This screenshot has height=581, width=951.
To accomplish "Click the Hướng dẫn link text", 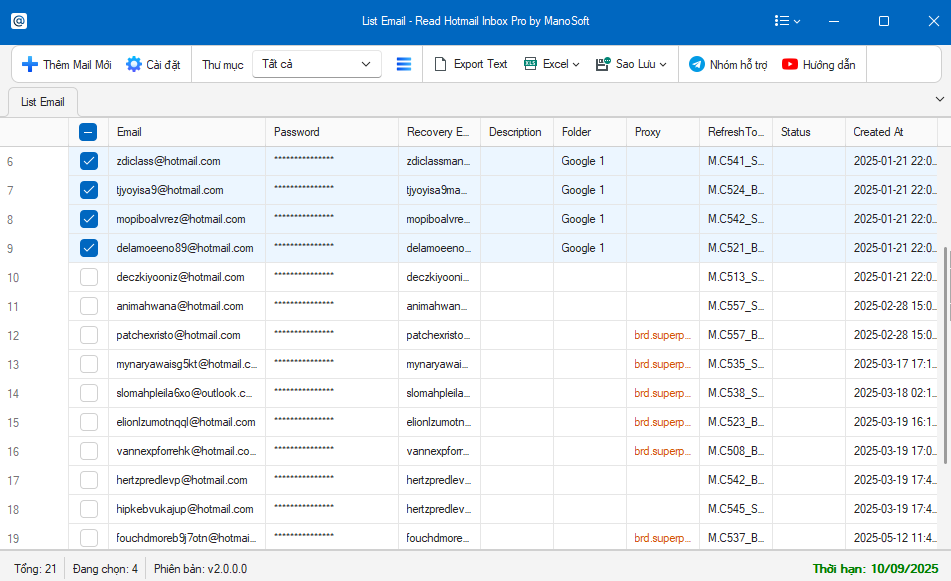I will pos(829,65).
